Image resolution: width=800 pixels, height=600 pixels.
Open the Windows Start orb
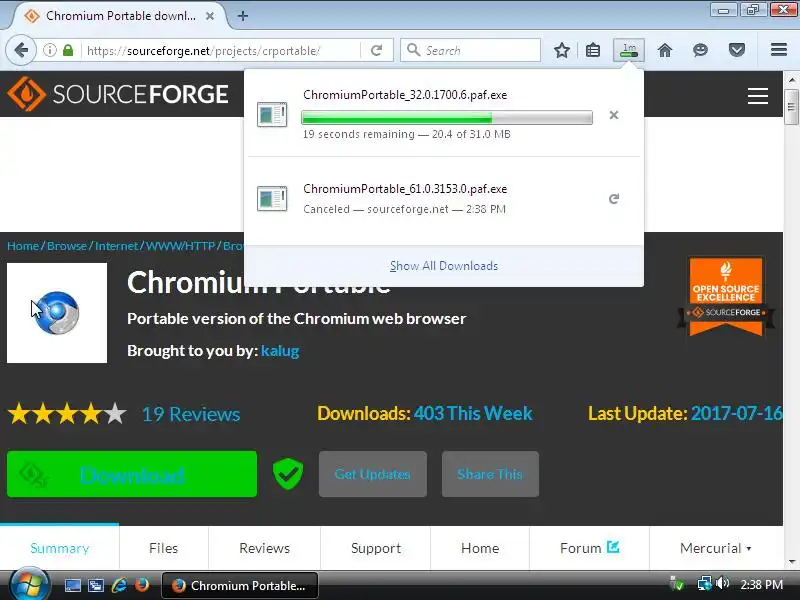point(29,585)
